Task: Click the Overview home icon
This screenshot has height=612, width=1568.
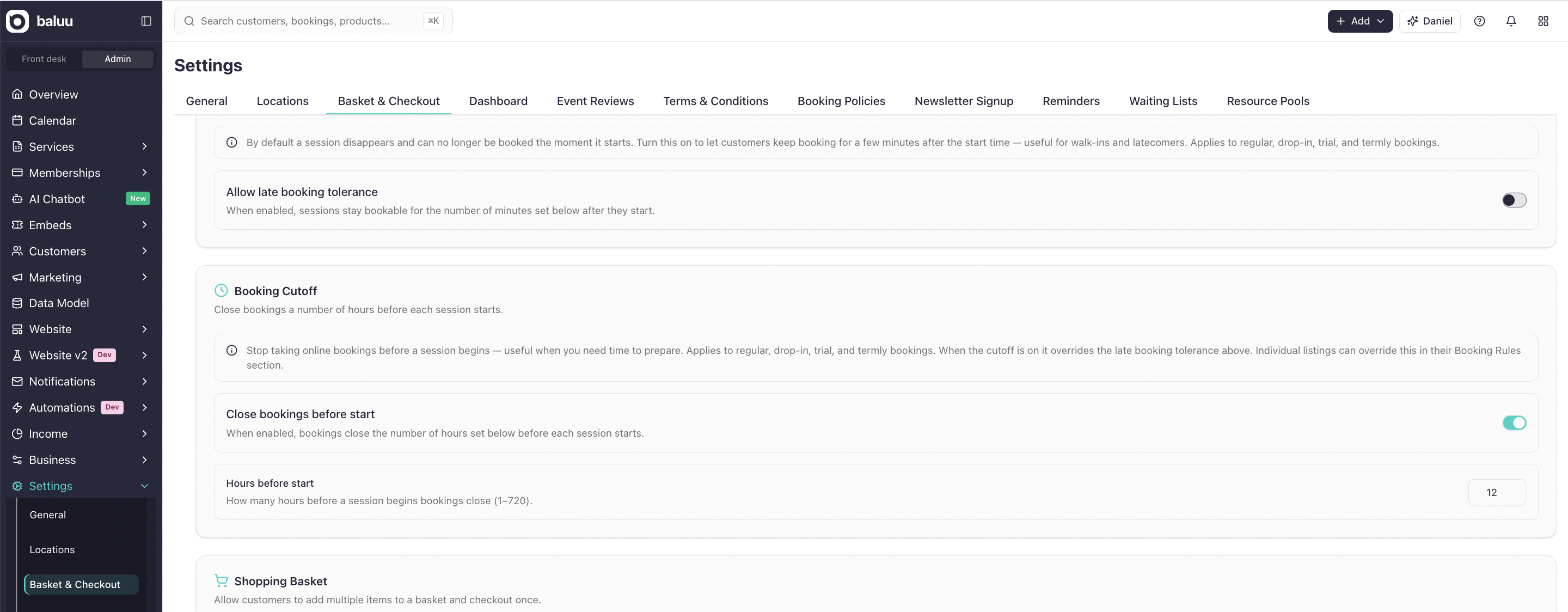Action: tap(17, 94)
